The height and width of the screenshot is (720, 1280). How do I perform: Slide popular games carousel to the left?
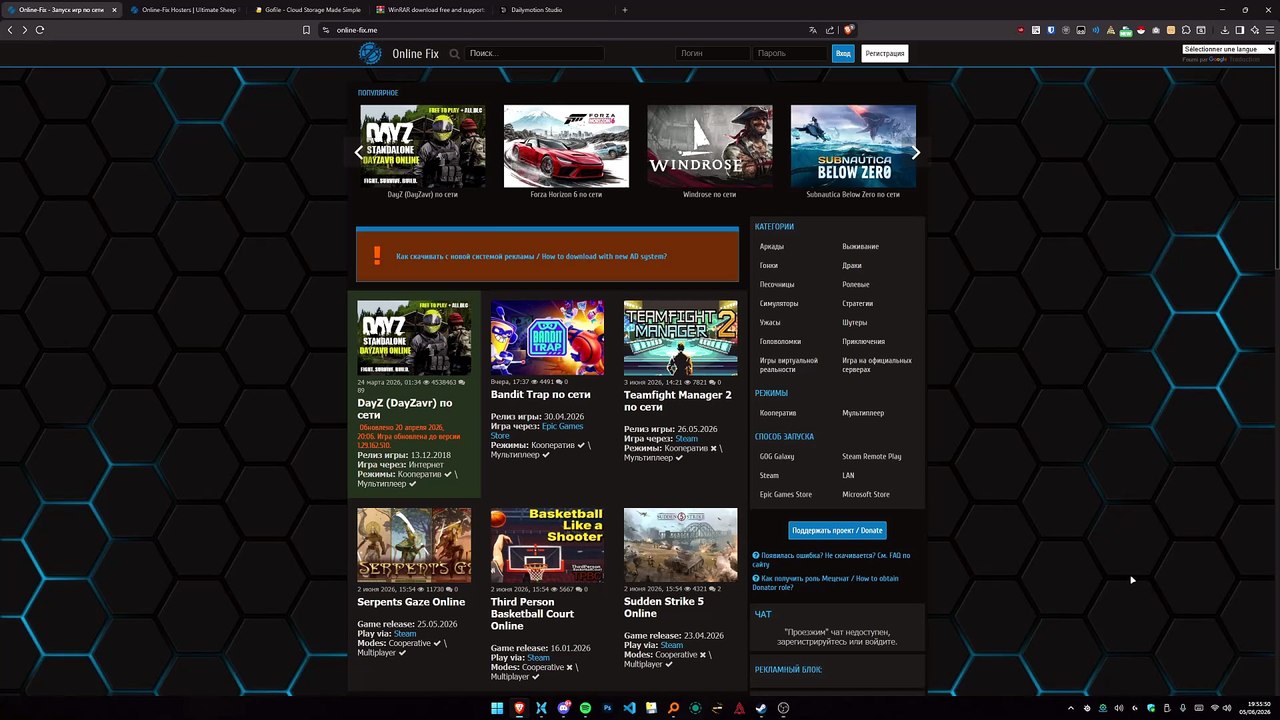(x=359, y=153)
